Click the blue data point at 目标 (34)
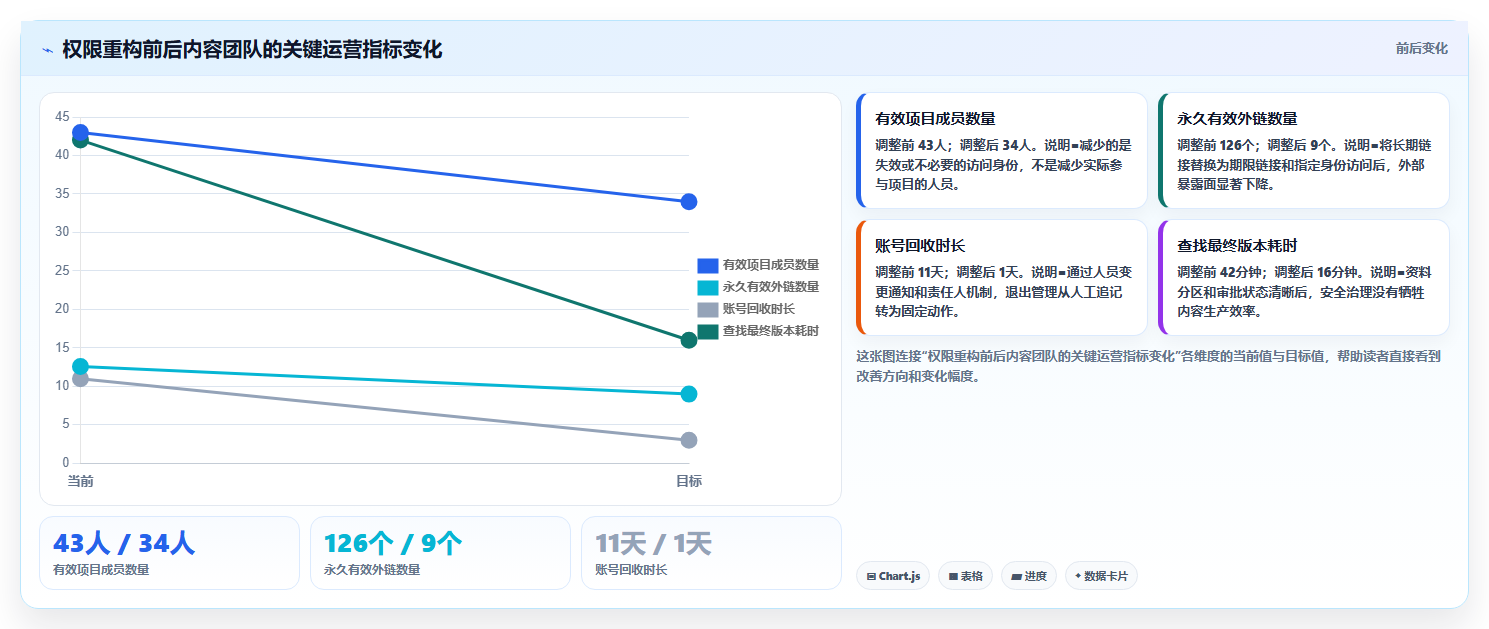The width and height of the screenshot is (1489, 629). point(689,202)
